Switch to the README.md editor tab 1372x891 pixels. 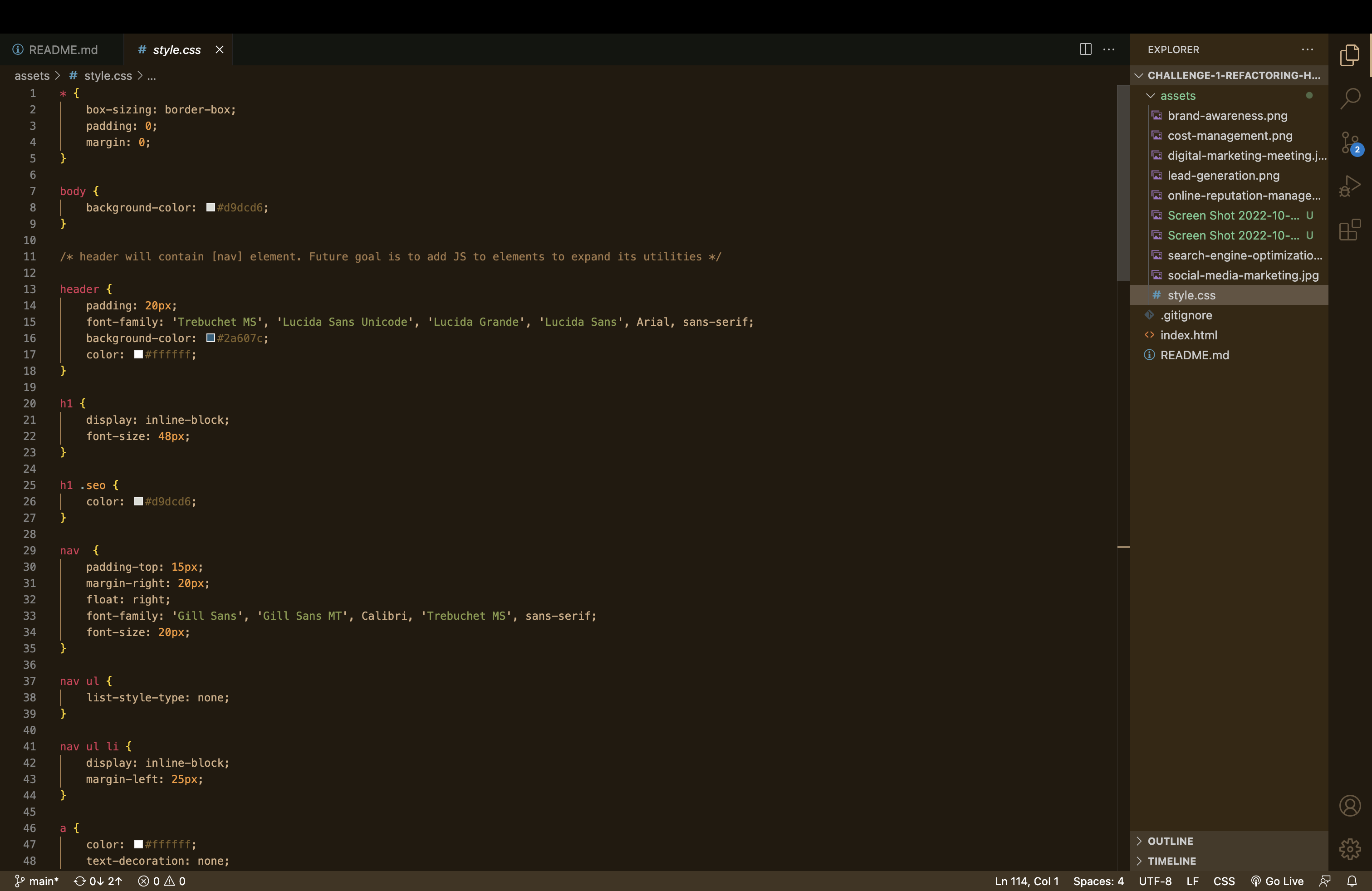pyautogui.click(x=62, y=49)
